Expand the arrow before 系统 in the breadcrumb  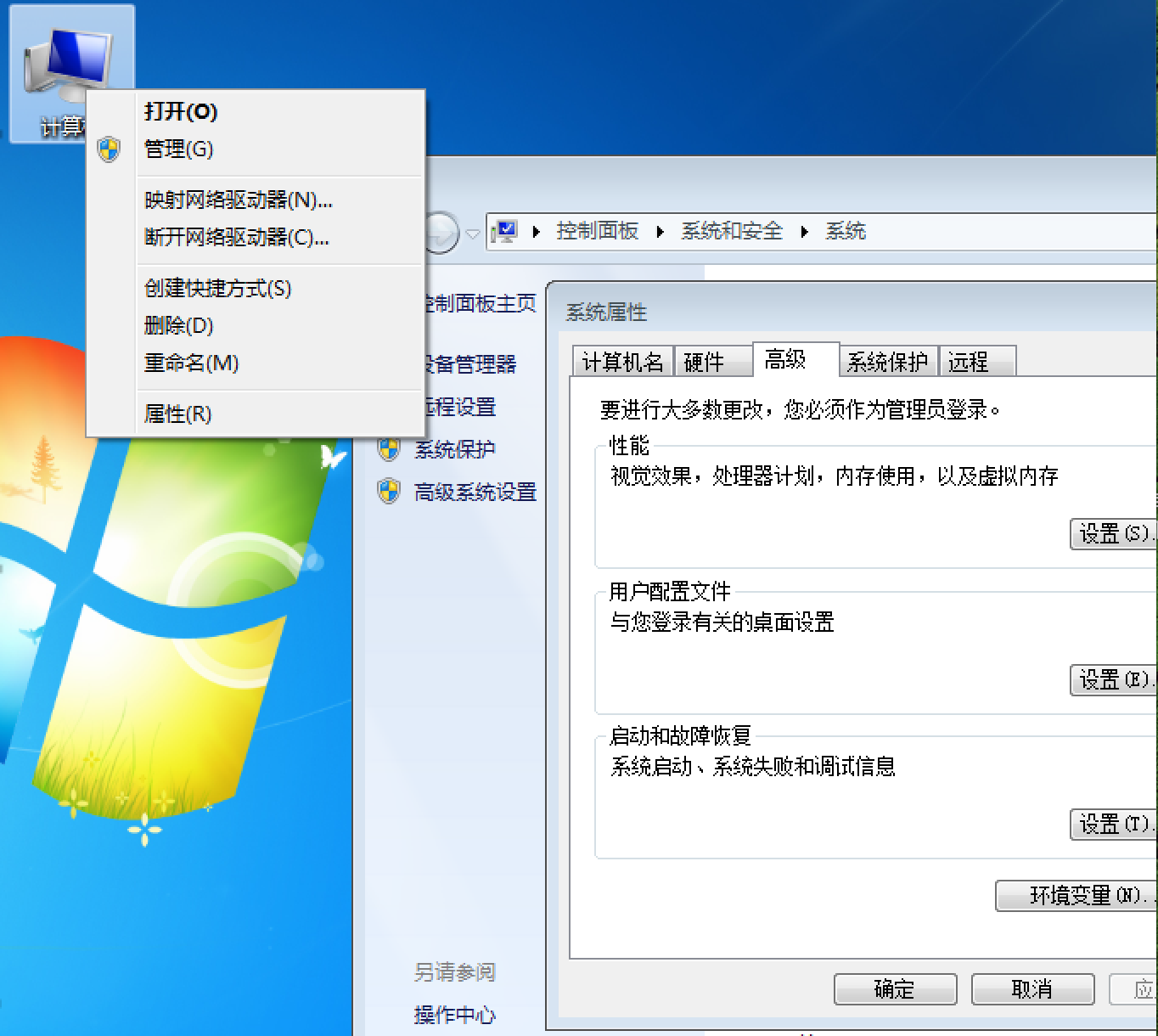pyautogui.click(x=805, y=231)
